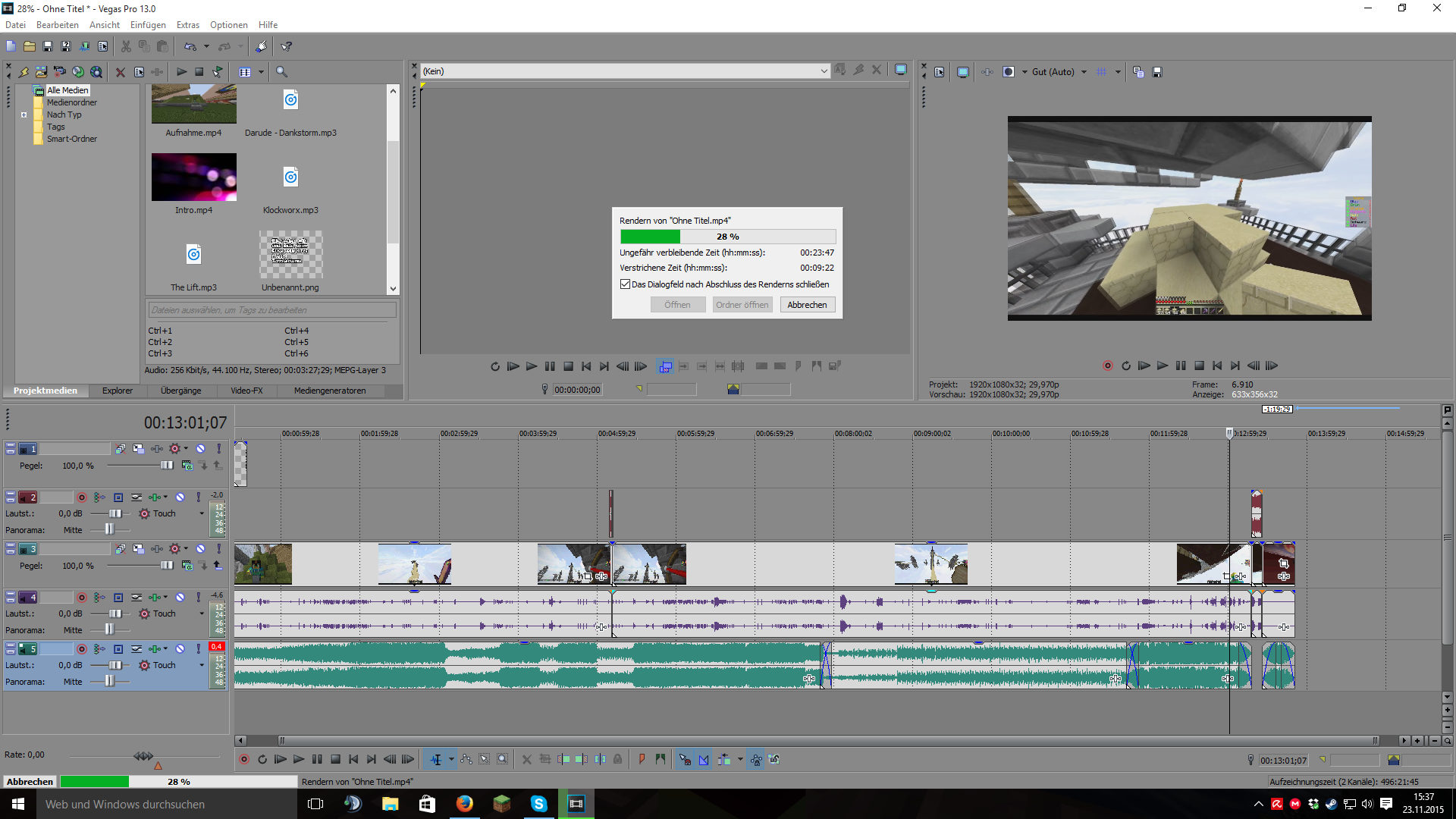The image size is (1456, 819).
Task: Mute audio track 2
Action: 180,497
